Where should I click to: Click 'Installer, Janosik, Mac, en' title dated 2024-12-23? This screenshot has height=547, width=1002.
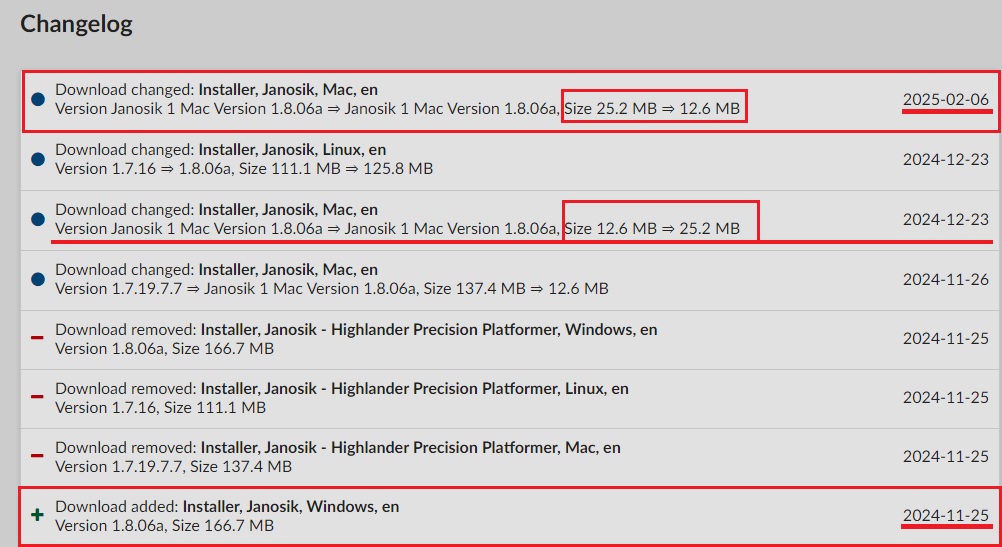[288, 210]
